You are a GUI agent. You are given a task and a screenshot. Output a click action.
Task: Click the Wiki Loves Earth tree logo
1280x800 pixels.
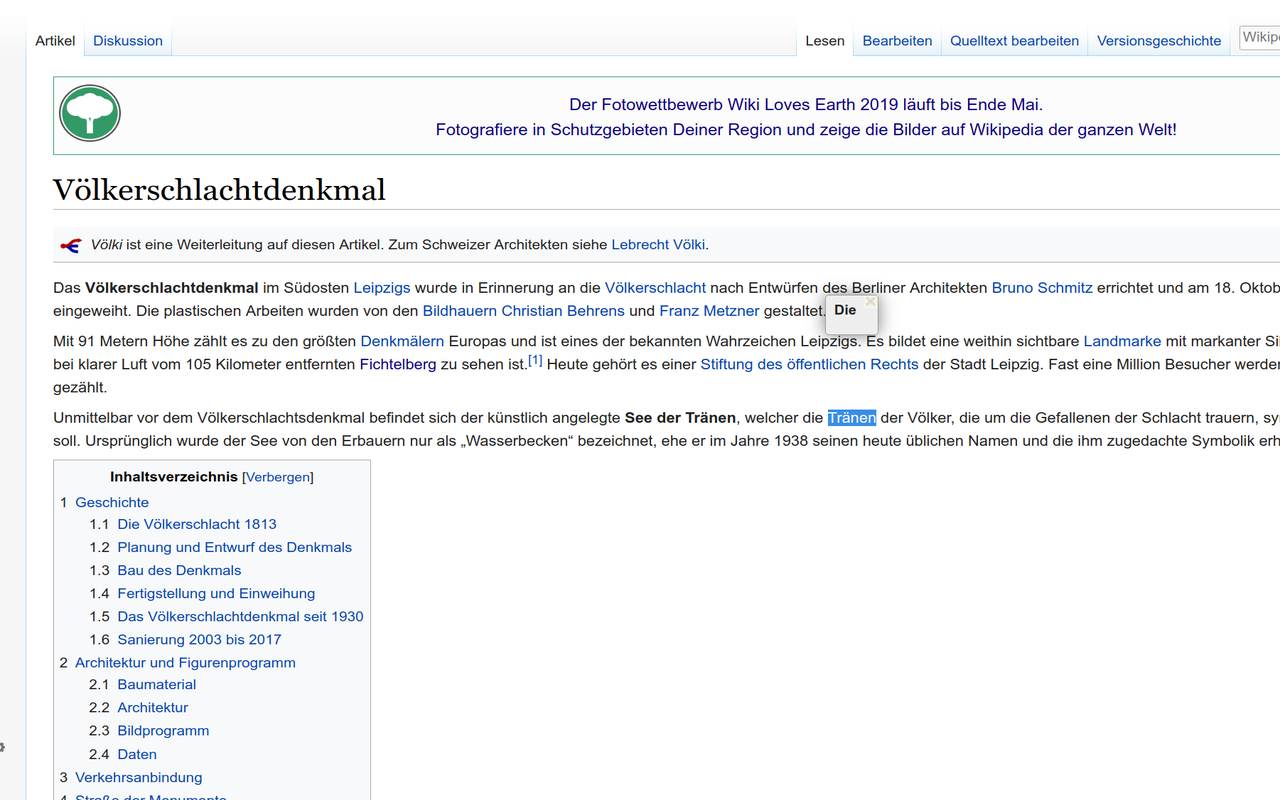(90, 113)
